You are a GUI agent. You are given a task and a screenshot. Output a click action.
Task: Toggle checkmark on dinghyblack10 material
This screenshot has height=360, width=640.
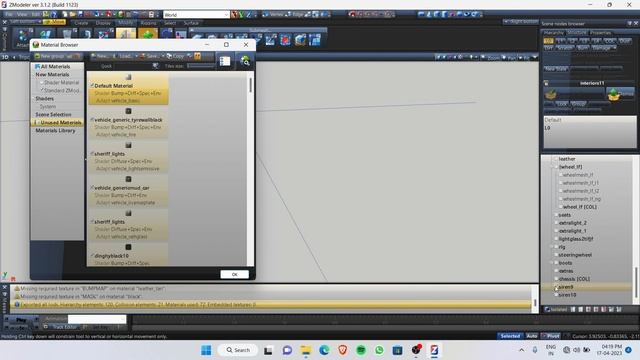coord(92,255)
